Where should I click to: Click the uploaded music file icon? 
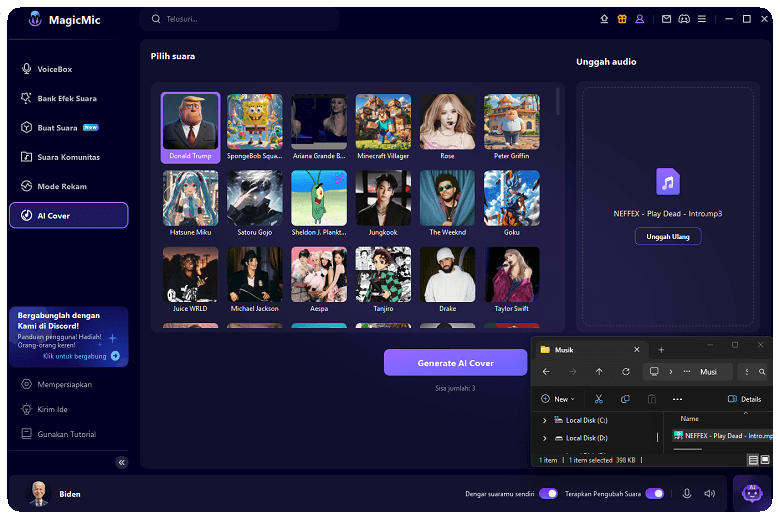click(x=668, y=182)
